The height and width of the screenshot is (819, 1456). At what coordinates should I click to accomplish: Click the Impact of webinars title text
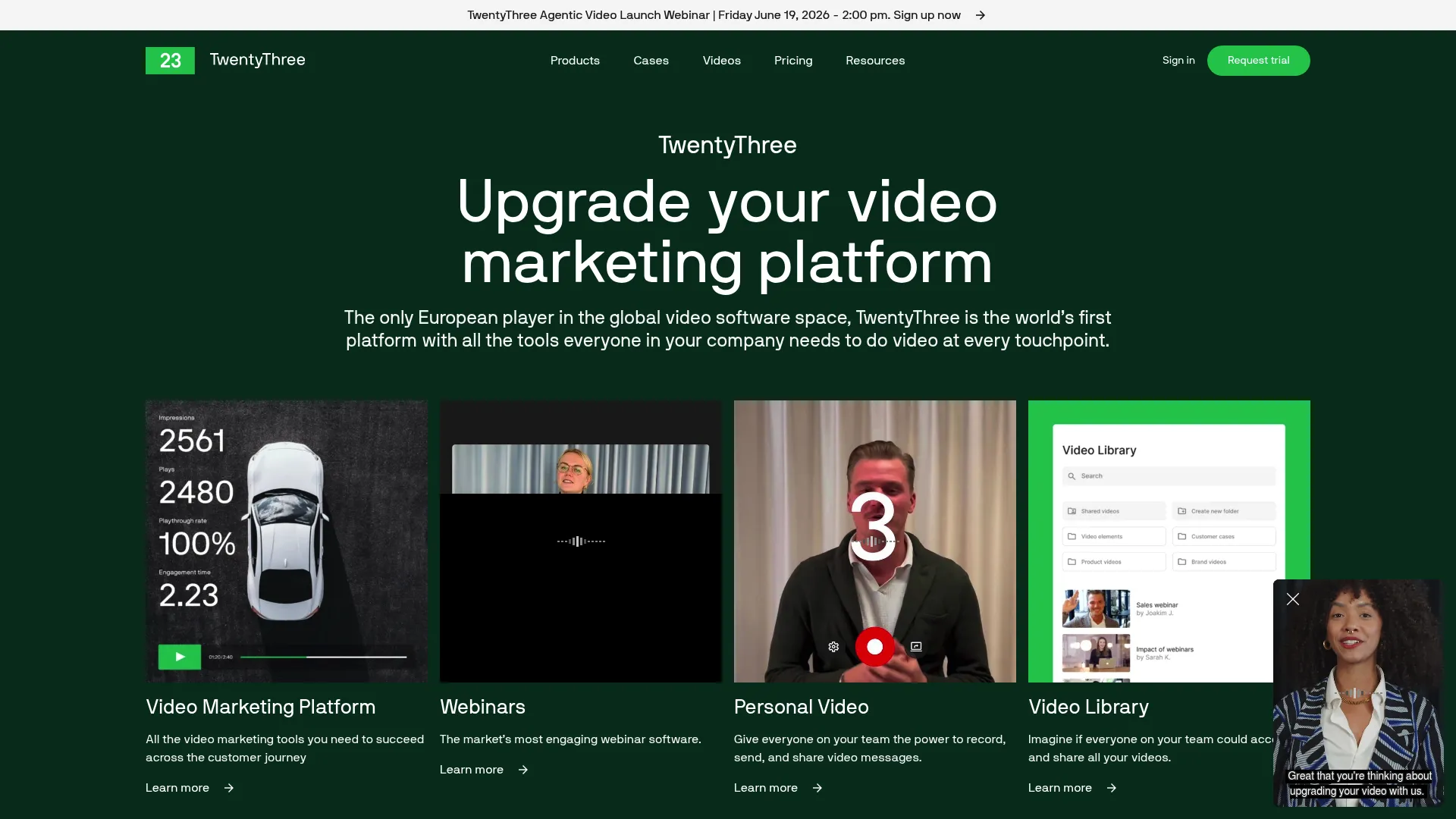point(1165,649)
